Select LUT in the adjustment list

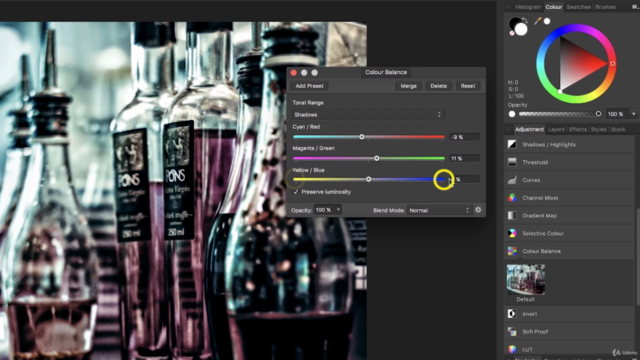[569, 349]
